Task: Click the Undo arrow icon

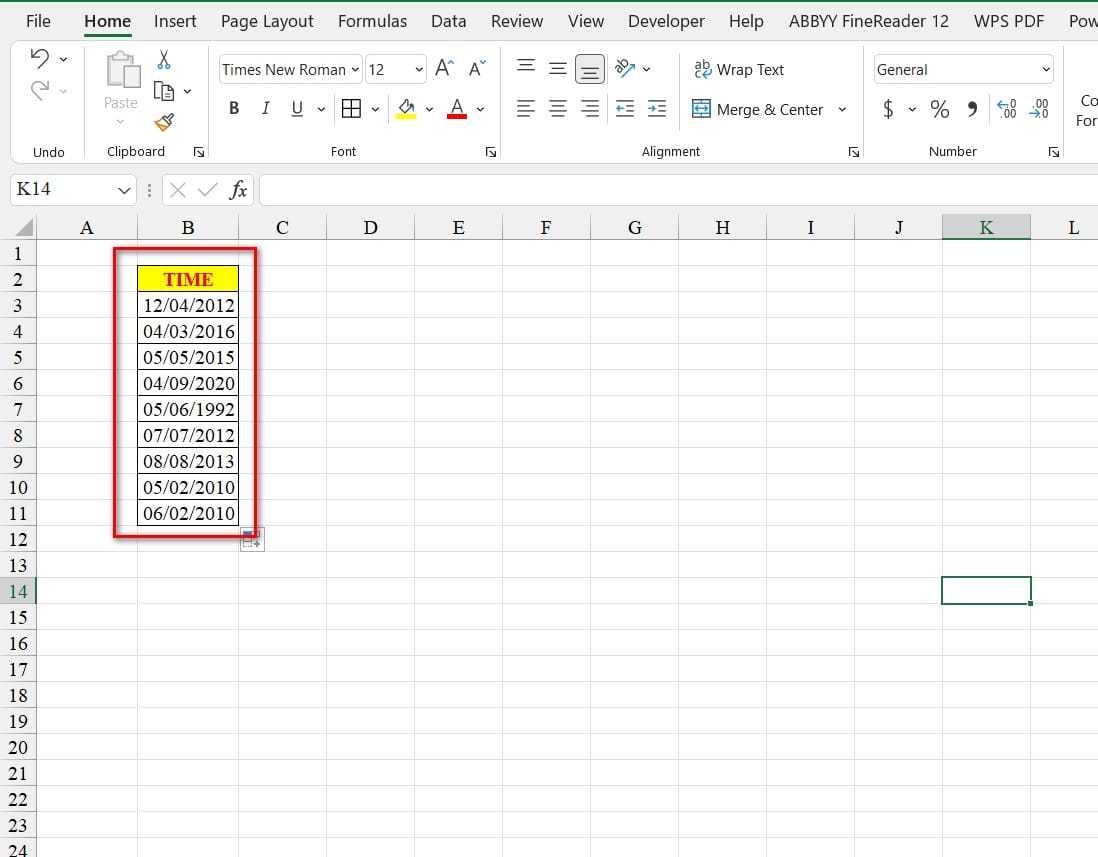Action: 40,58
